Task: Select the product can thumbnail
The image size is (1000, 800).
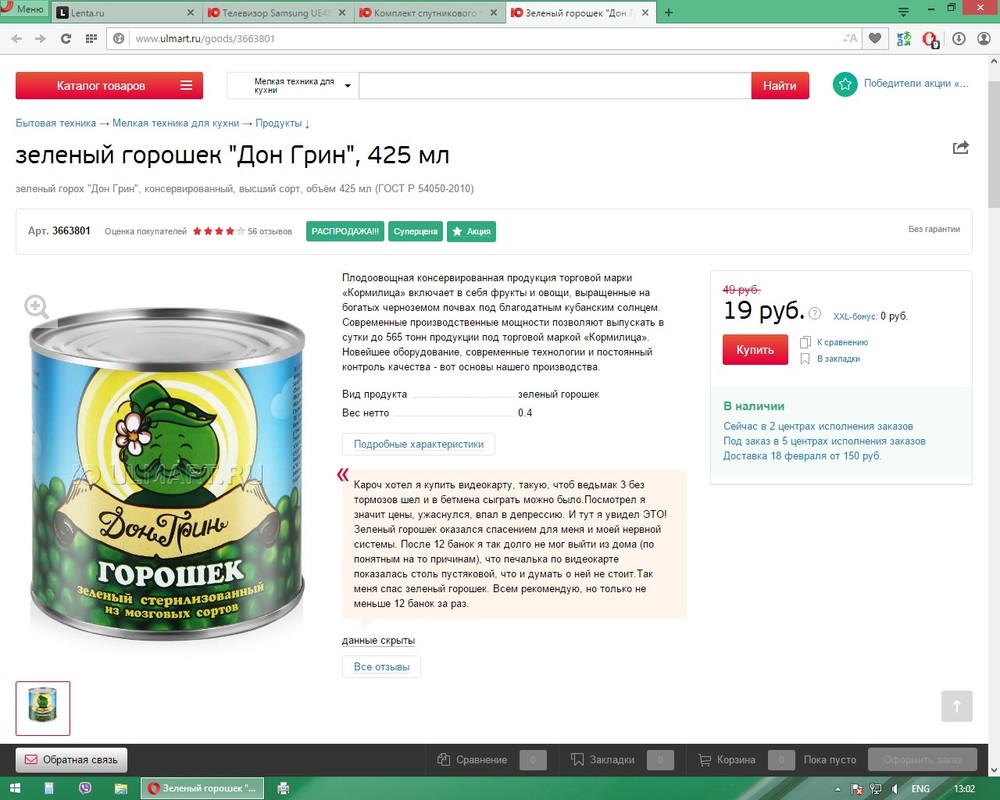Action: (x=43, y=708)
